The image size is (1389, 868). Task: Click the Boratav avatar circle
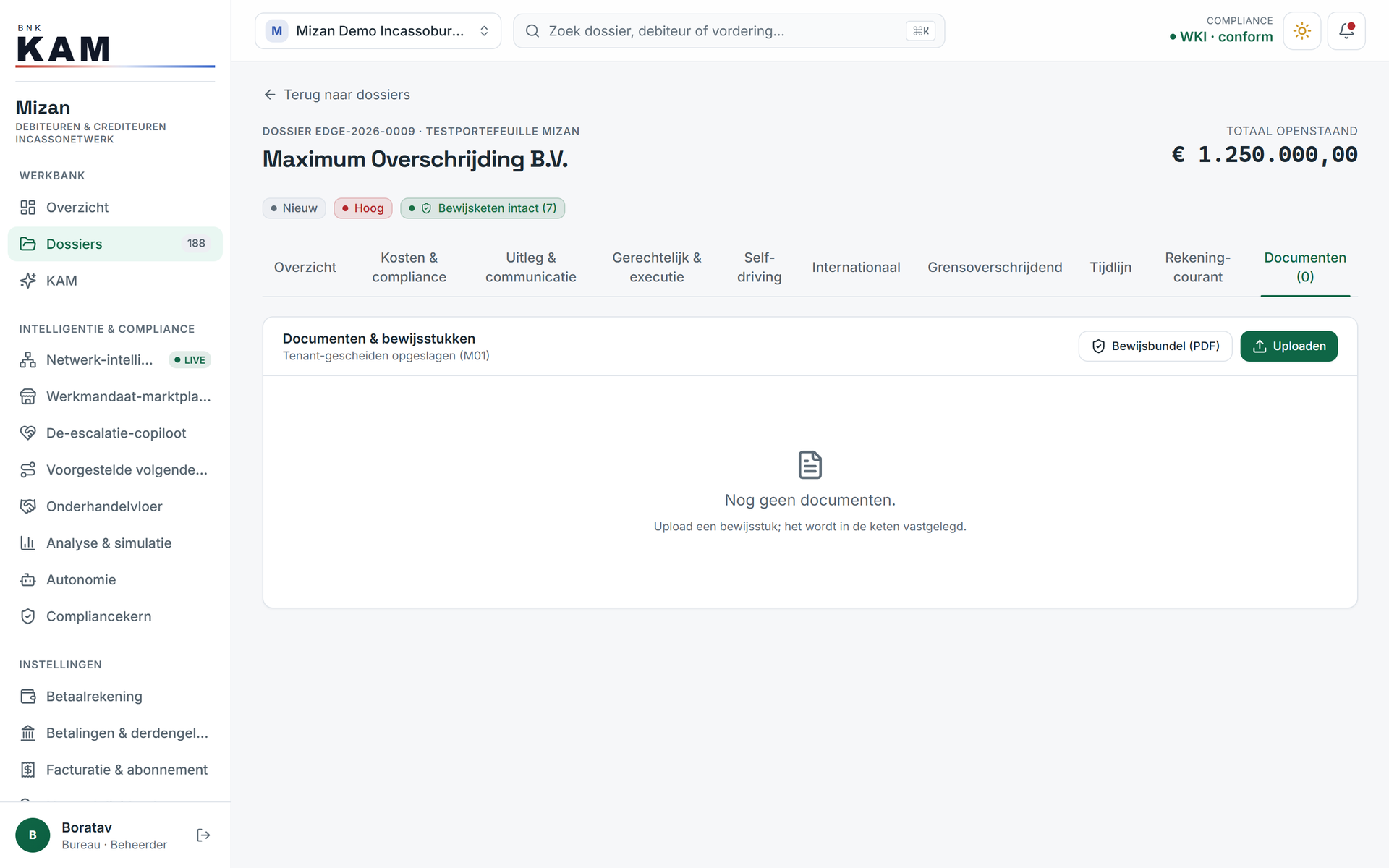[x=33, y=835]
